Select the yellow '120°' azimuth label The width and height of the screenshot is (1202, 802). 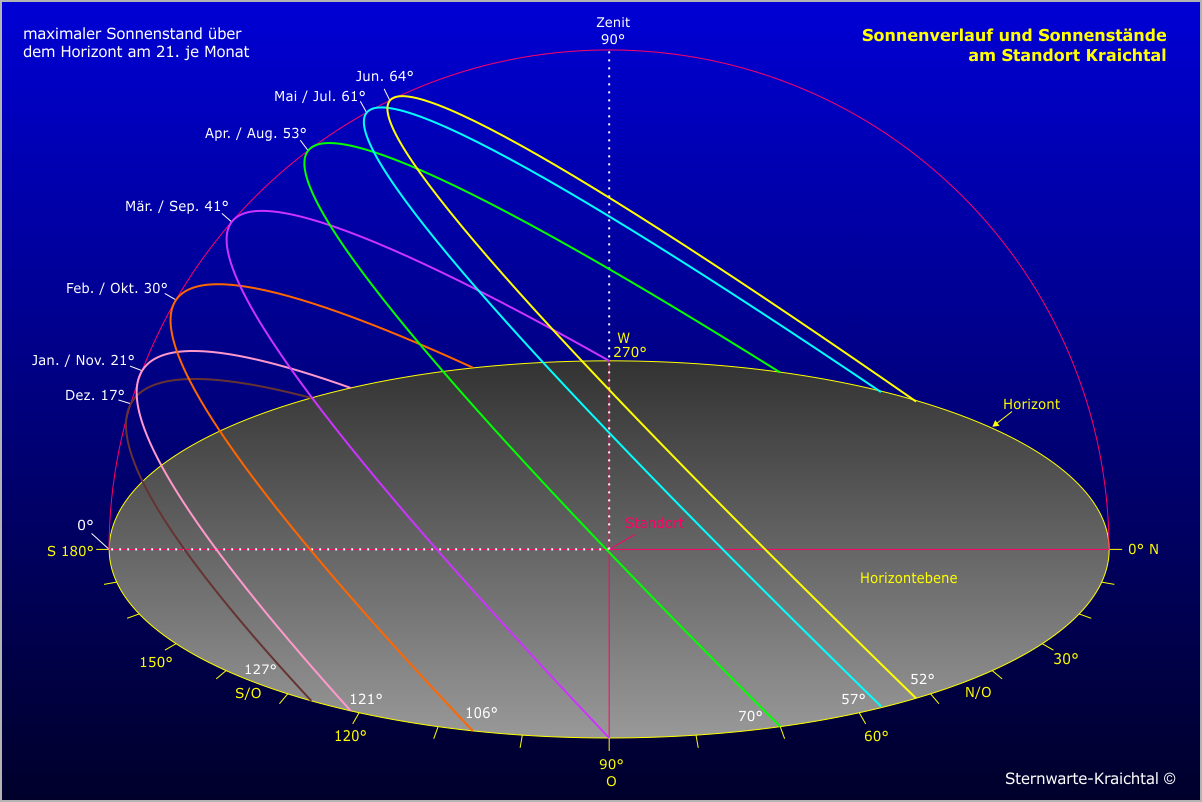(x=350, y=735)
